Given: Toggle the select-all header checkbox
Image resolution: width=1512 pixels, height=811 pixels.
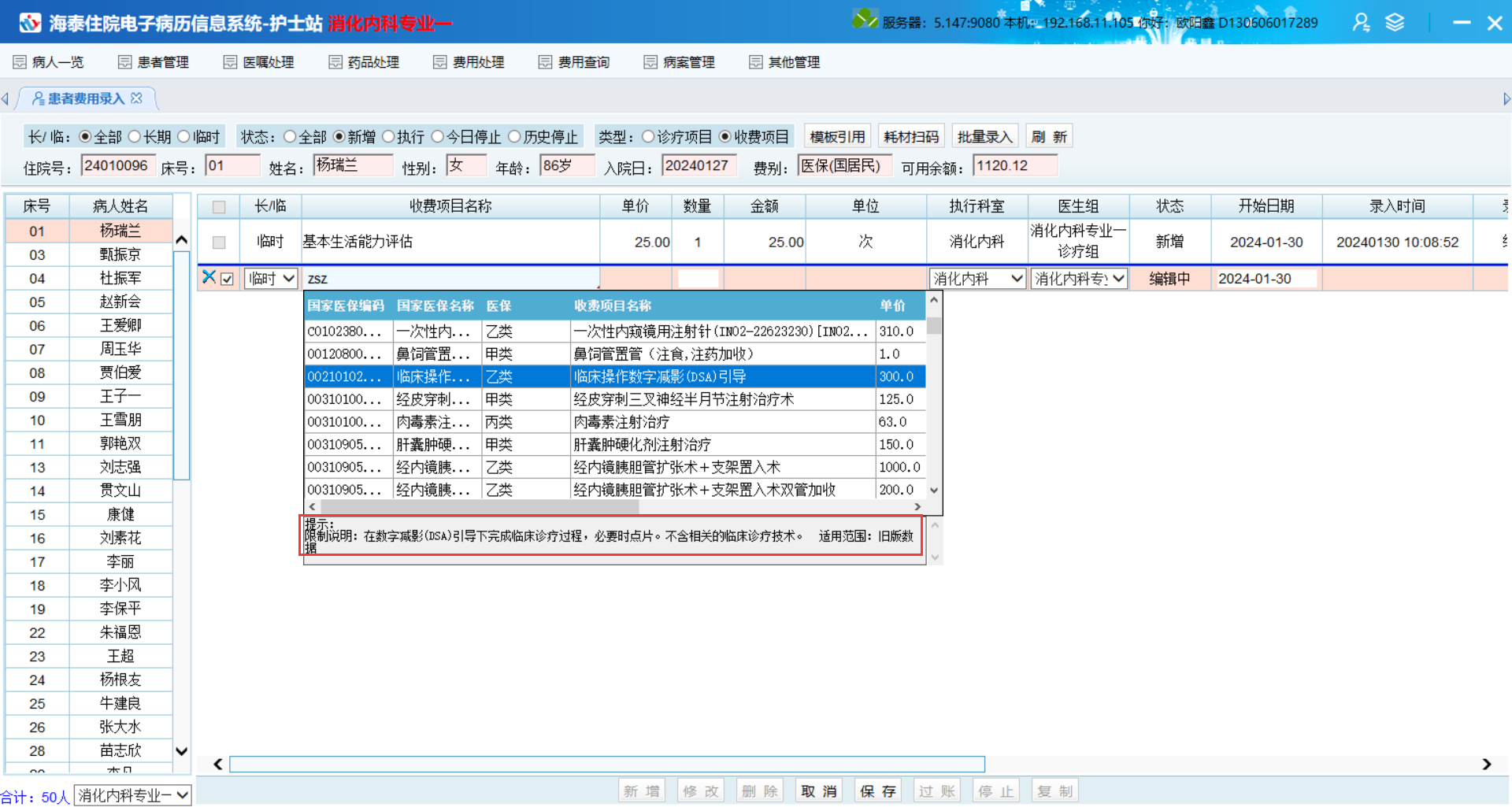Looking at the screenshot, I should (219, 207).
